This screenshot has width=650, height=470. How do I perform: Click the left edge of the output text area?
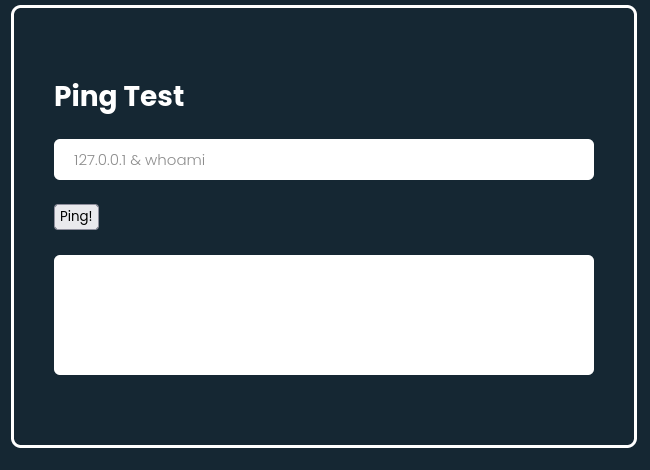[x=58, y=315]
